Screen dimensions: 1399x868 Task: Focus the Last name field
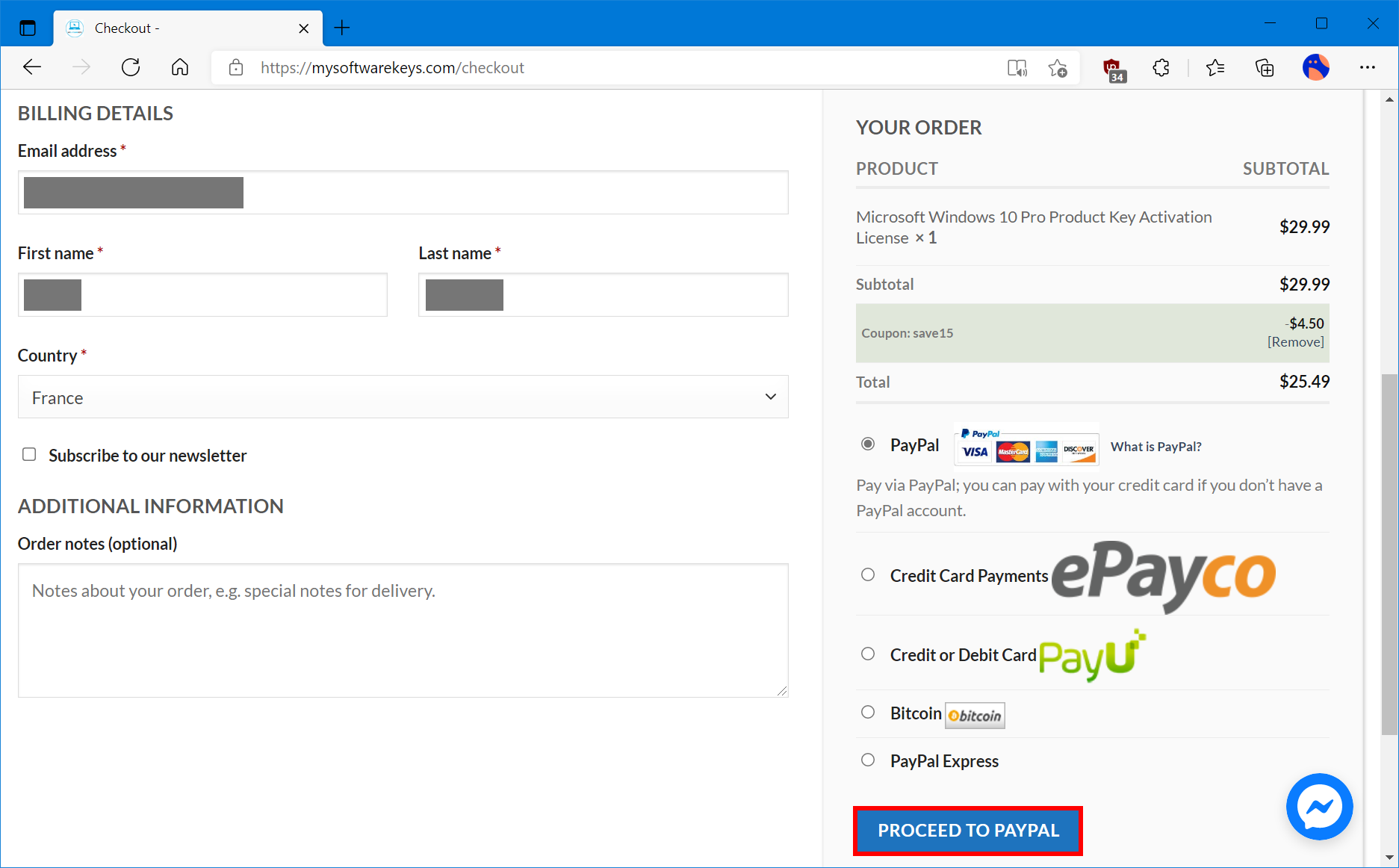pyautogui.click(x=604, y=294)
